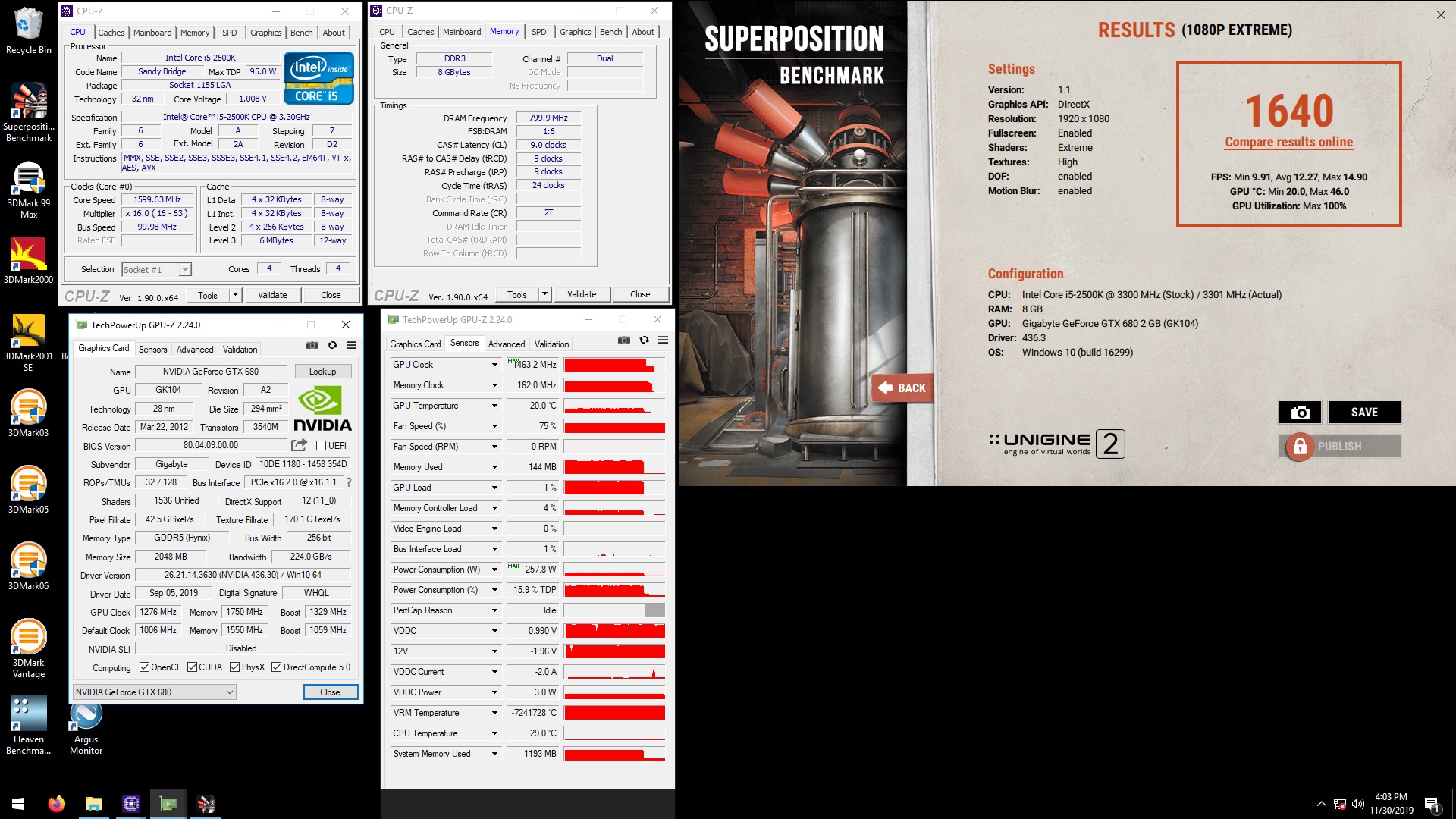Viewport: 1456px width, 819px height.
Task: Click the PUBLISH button in Superposition
Action: pyautogui.click(x=1339, y=446)
